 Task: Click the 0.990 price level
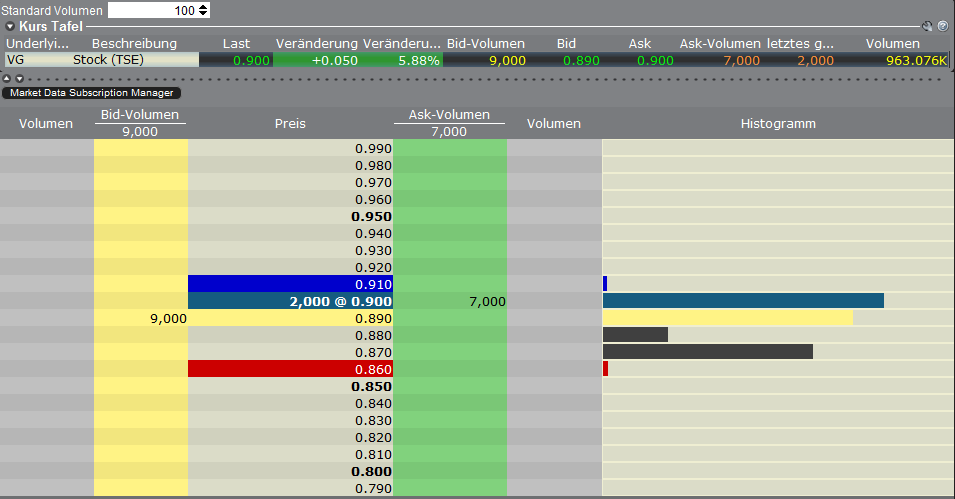tap(373, 148)
